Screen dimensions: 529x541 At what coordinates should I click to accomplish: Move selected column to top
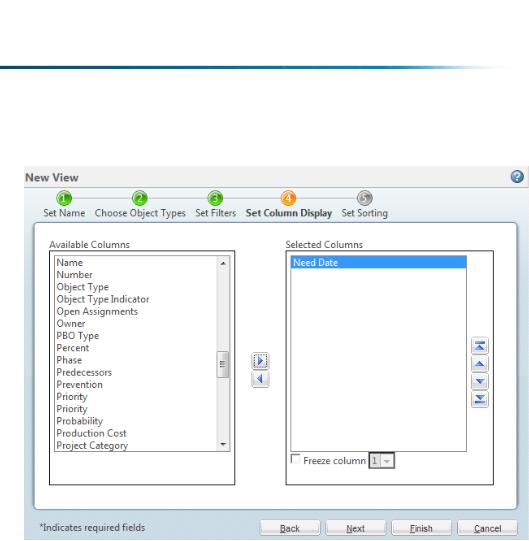tap(480, 346)
